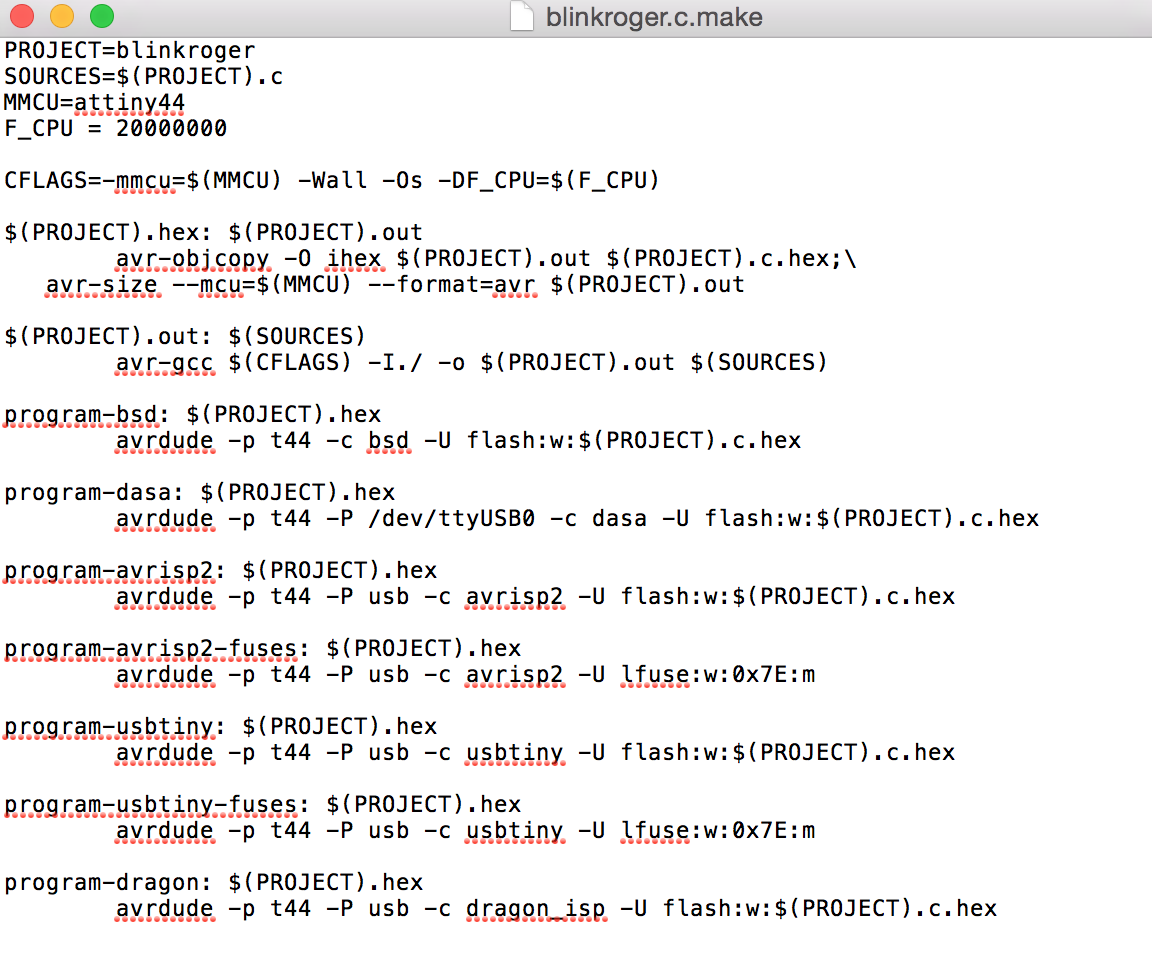Click the misspelled word attiny44
The width and height of the screenshot is (1152, 976).
129,102
